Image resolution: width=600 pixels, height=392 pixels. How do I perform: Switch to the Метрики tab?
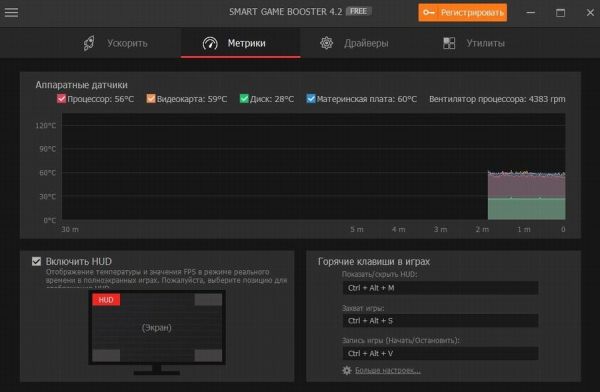tap(240, 43)
